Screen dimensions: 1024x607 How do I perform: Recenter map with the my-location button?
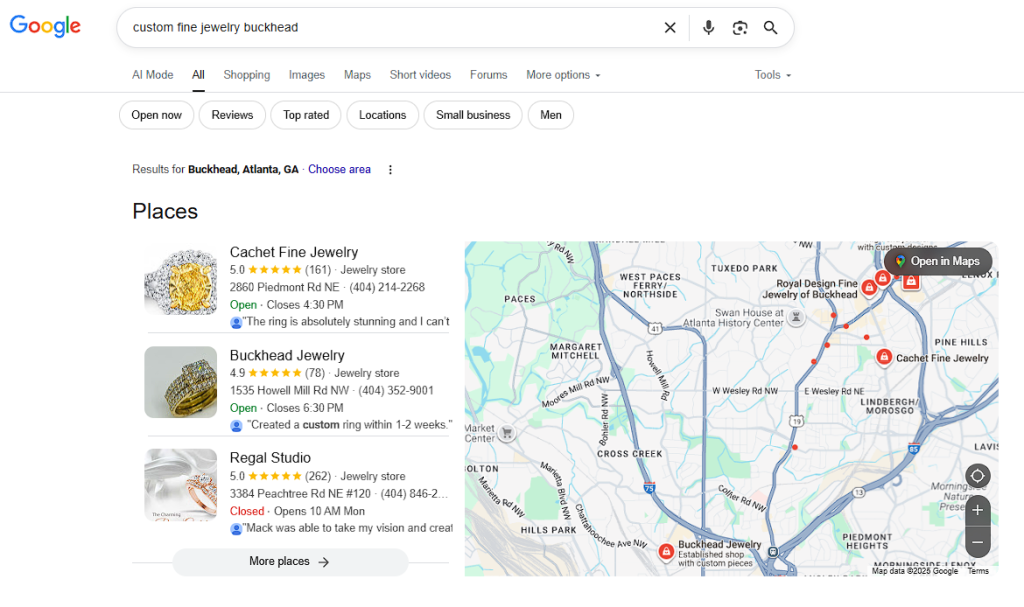pos(978,476)
